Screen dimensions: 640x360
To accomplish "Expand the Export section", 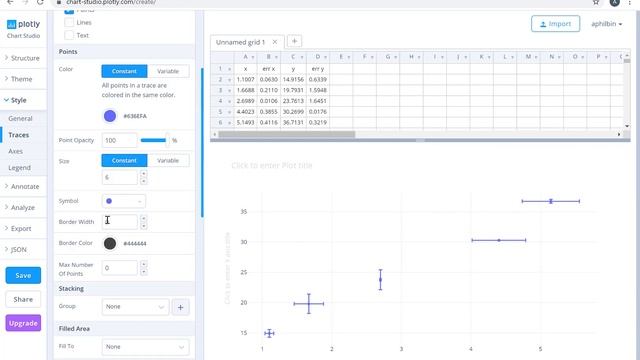I will click(23, 229).
